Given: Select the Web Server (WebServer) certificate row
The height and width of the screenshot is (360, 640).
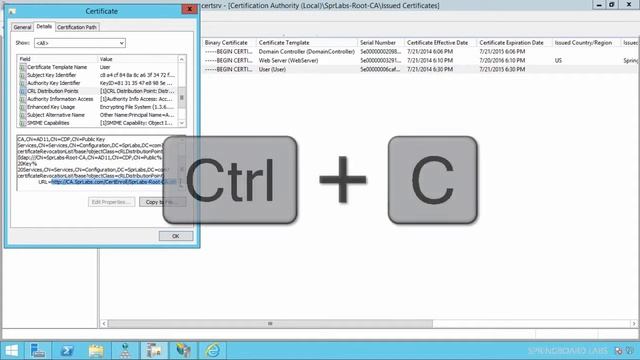Looking at the screenshot, I should (x=420, y=60).
